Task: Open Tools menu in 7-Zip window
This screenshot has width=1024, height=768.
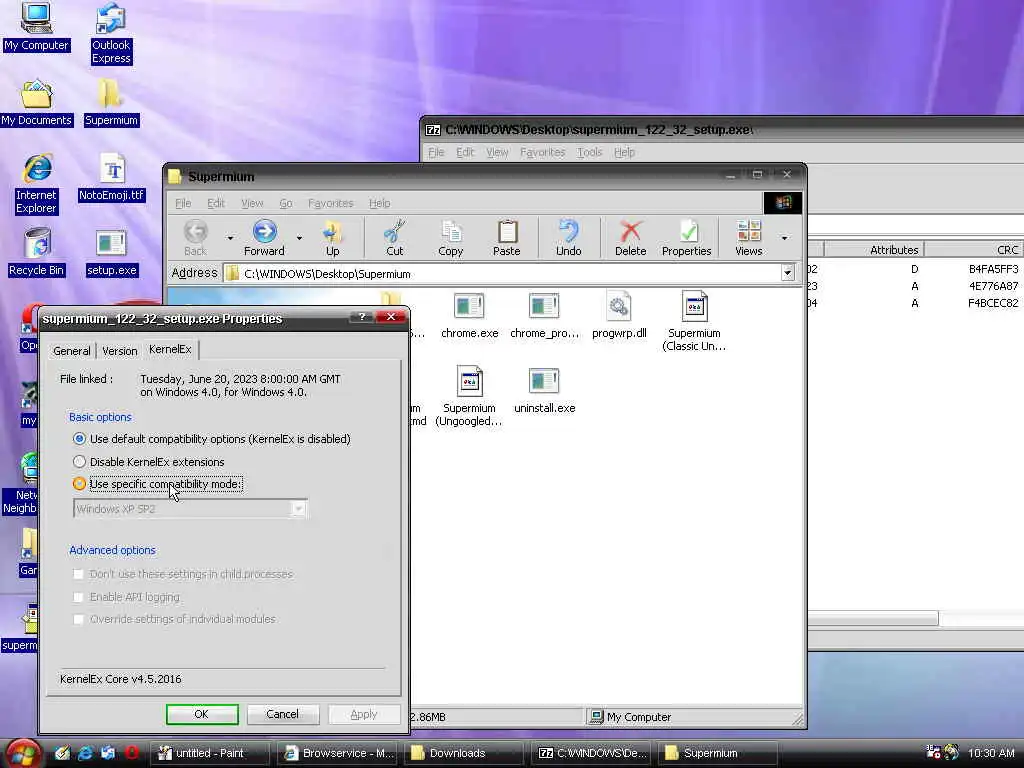Action: pyautogui.click(x=589, y=152)
